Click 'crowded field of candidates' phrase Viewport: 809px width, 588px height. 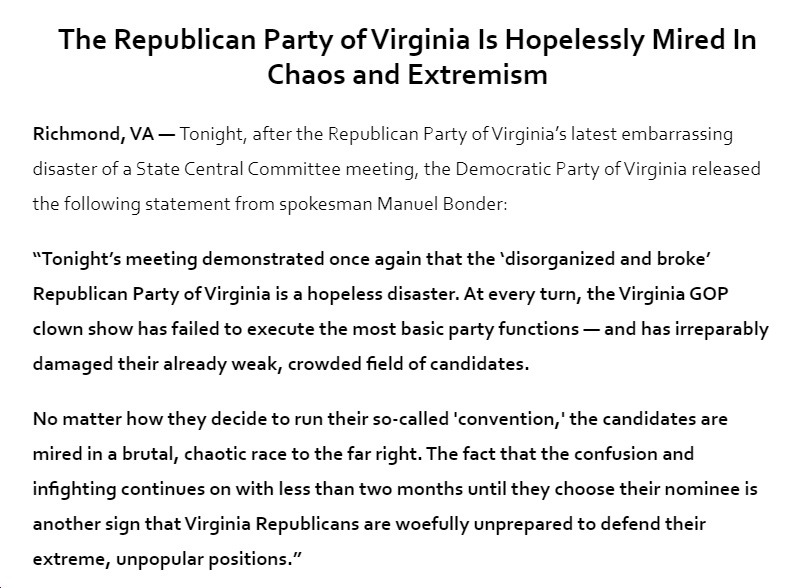pyautogui.click(x=408, y=364)
